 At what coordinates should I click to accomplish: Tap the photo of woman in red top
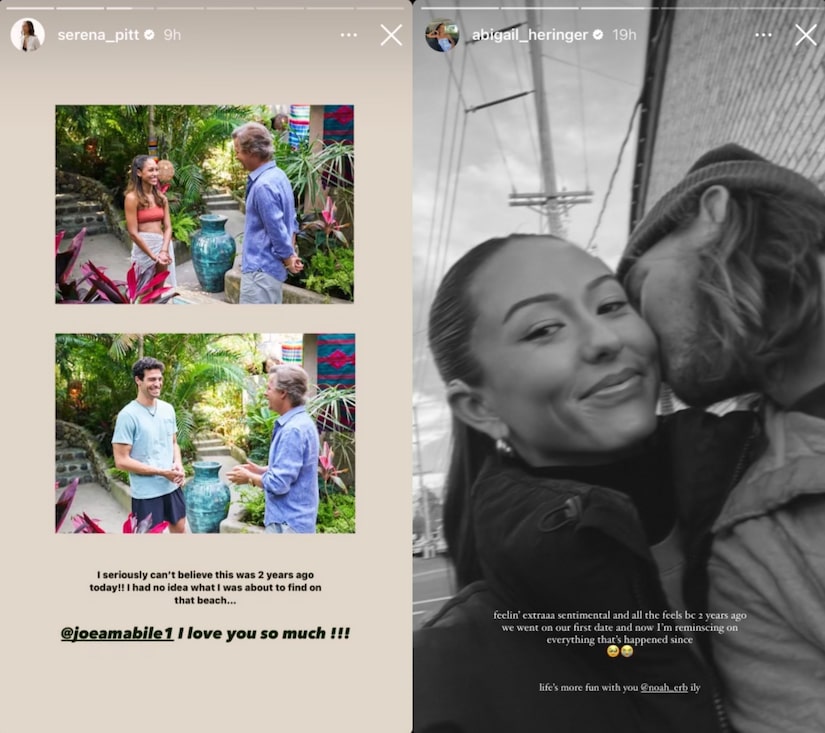pos(205,204)
